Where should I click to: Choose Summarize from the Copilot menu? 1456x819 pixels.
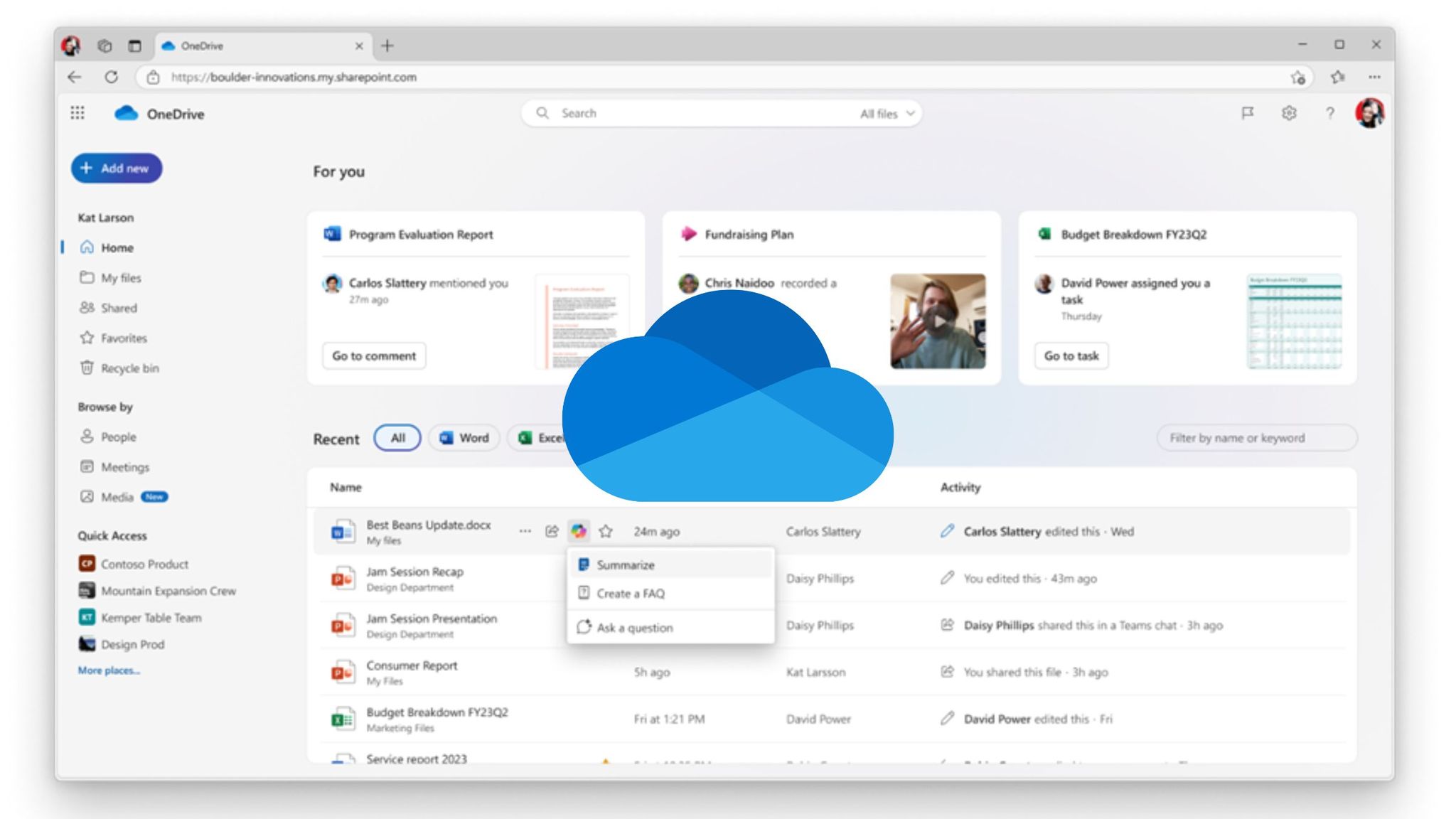(625, 564)
